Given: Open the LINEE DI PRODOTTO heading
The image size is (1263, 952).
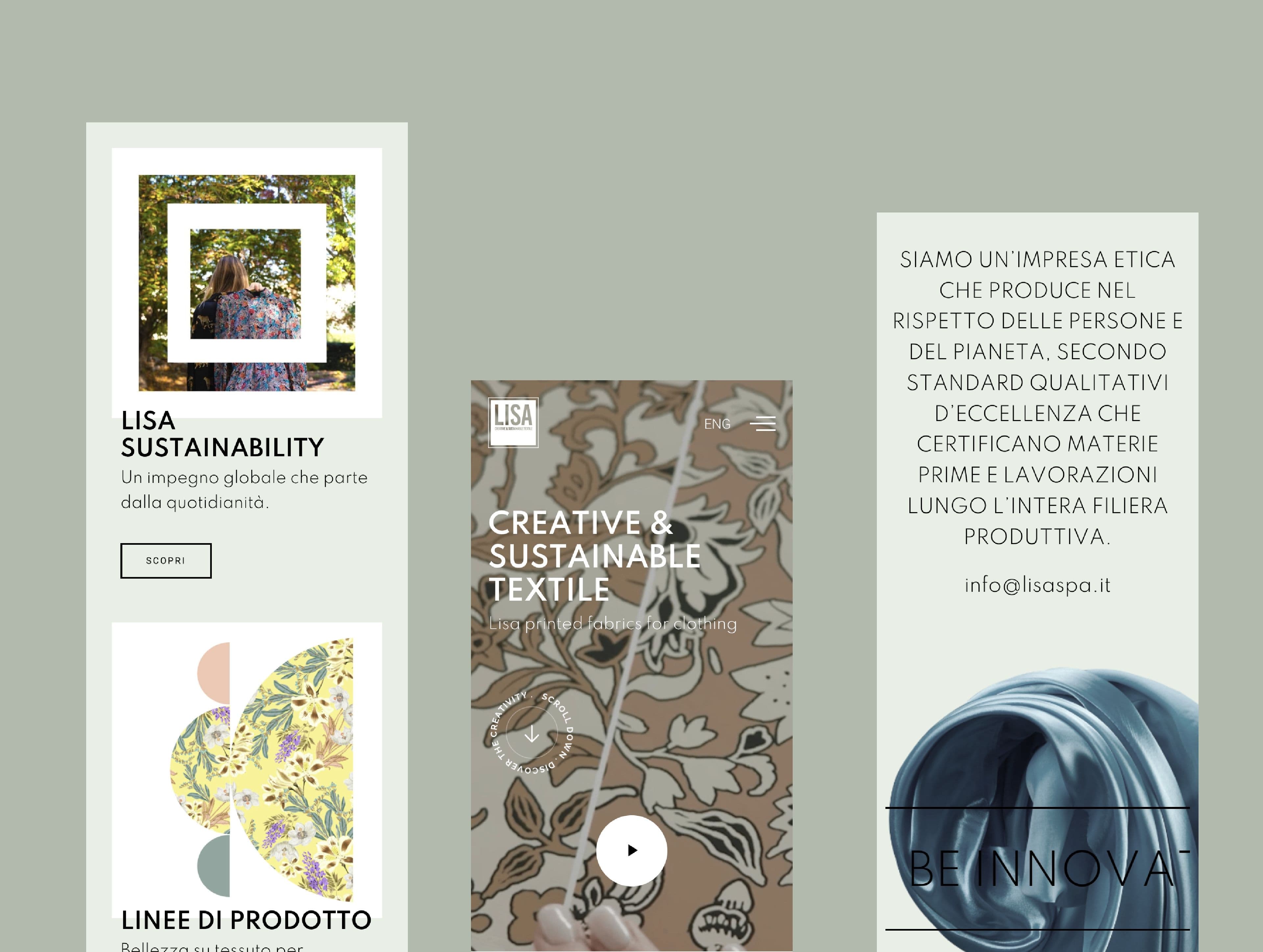Looking at the screenshot, I should click(246, 920).
